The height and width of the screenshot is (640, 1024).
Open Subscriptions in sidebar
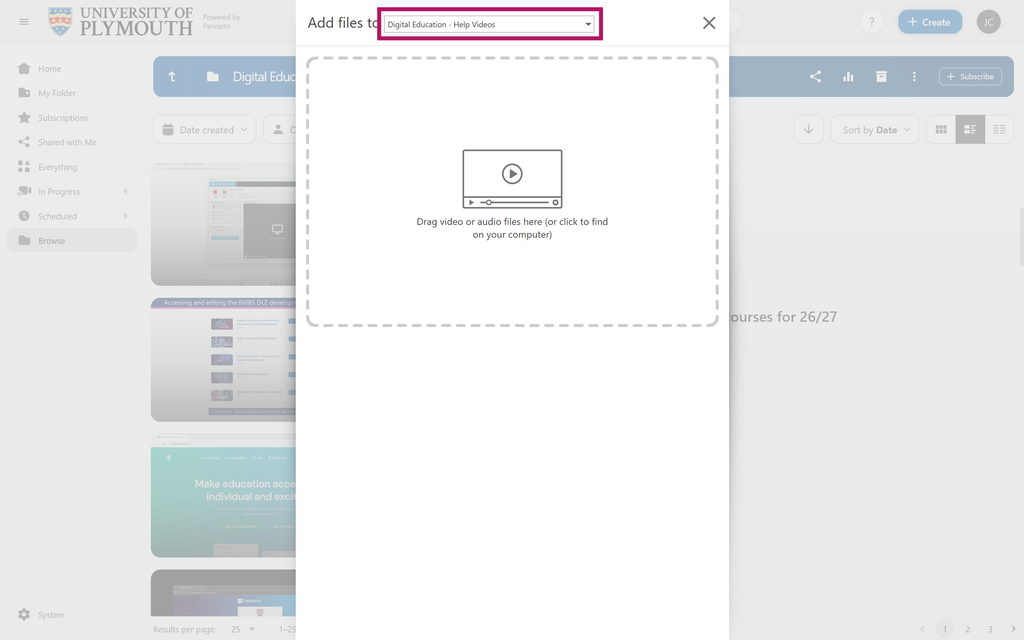click(x=72, y=118)
